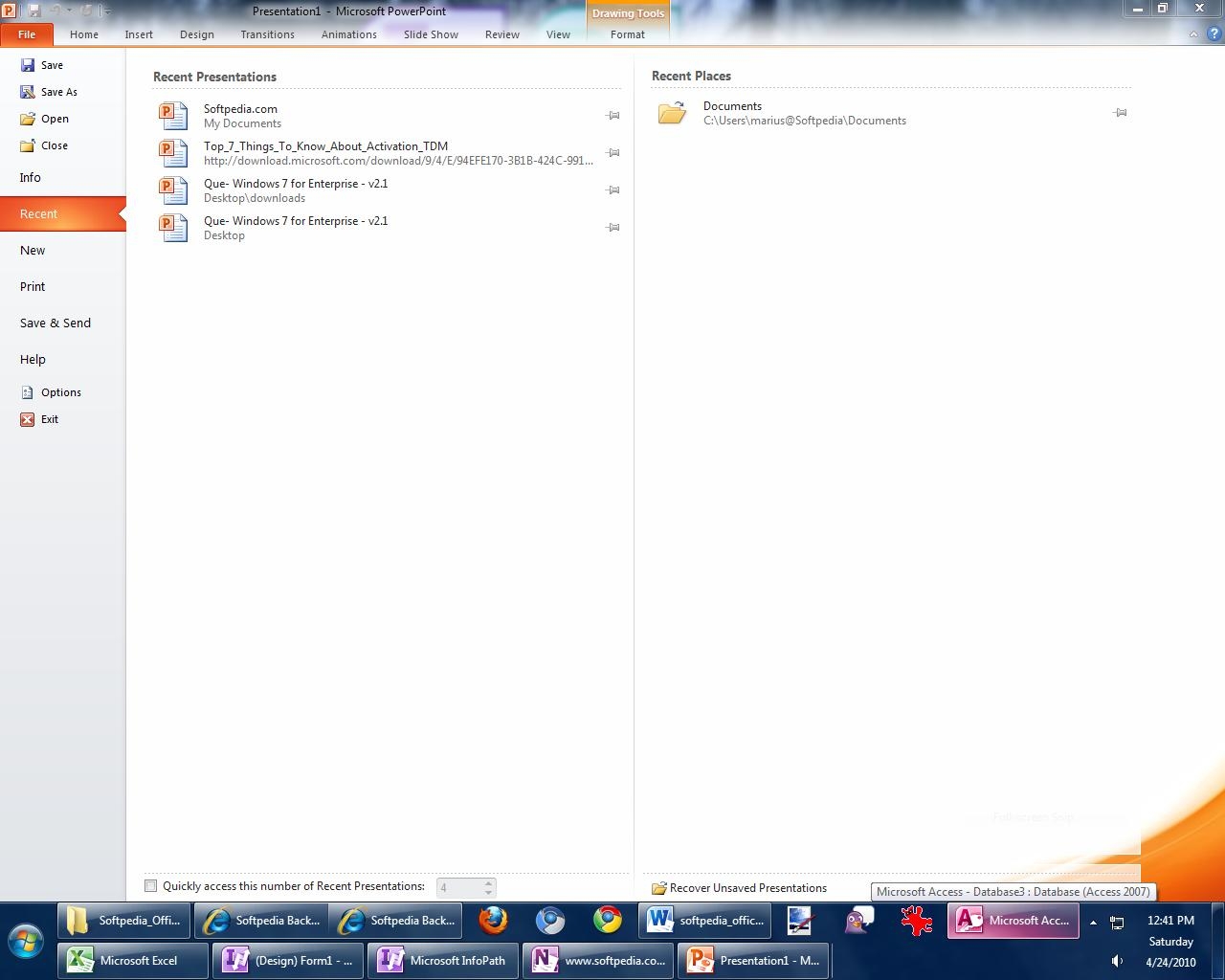Viewport: 1225px width, 980px height.
Task: Show hidden icons in system tray
Action: [x=1093, y=923]
